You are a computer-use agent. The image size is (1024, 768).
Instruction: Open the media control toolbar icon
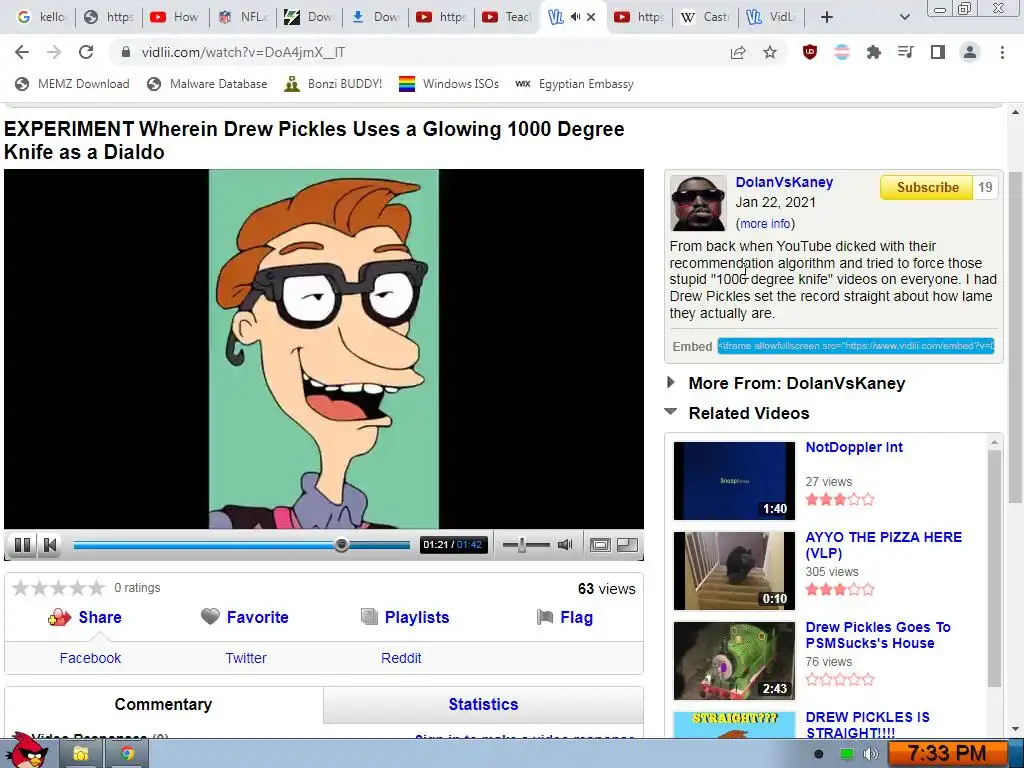(906, 52)
